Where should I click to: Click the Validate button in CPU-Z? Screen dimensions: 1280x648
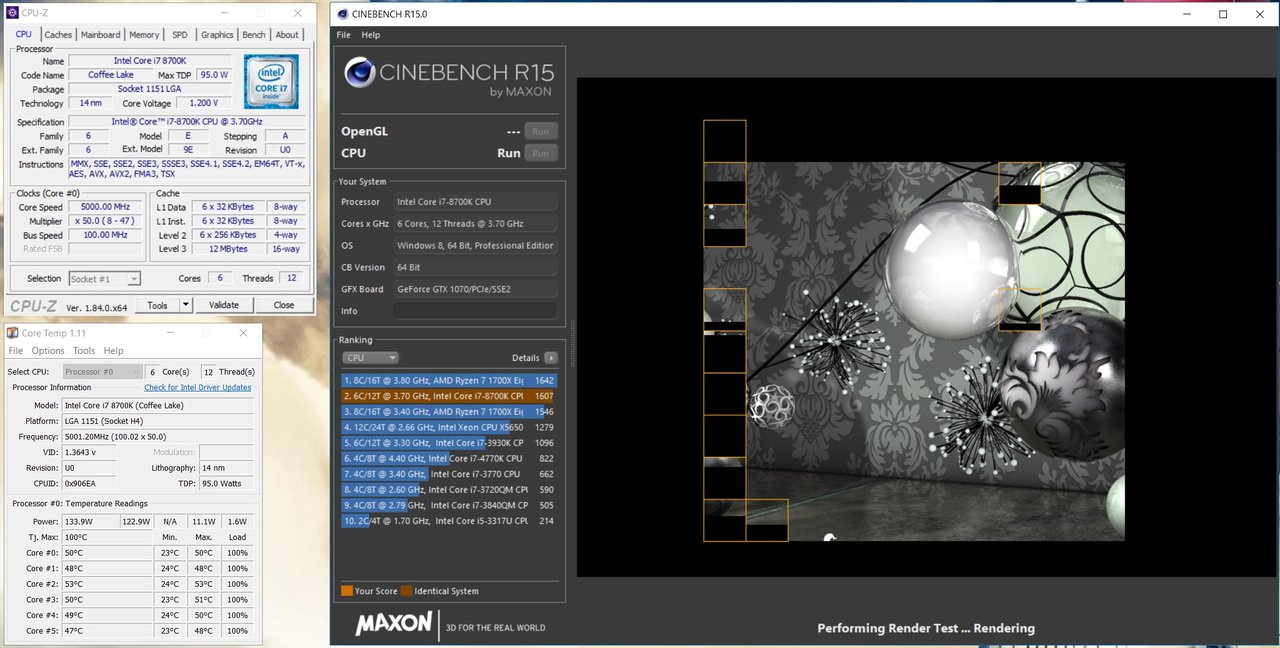(x=224, y=305)
